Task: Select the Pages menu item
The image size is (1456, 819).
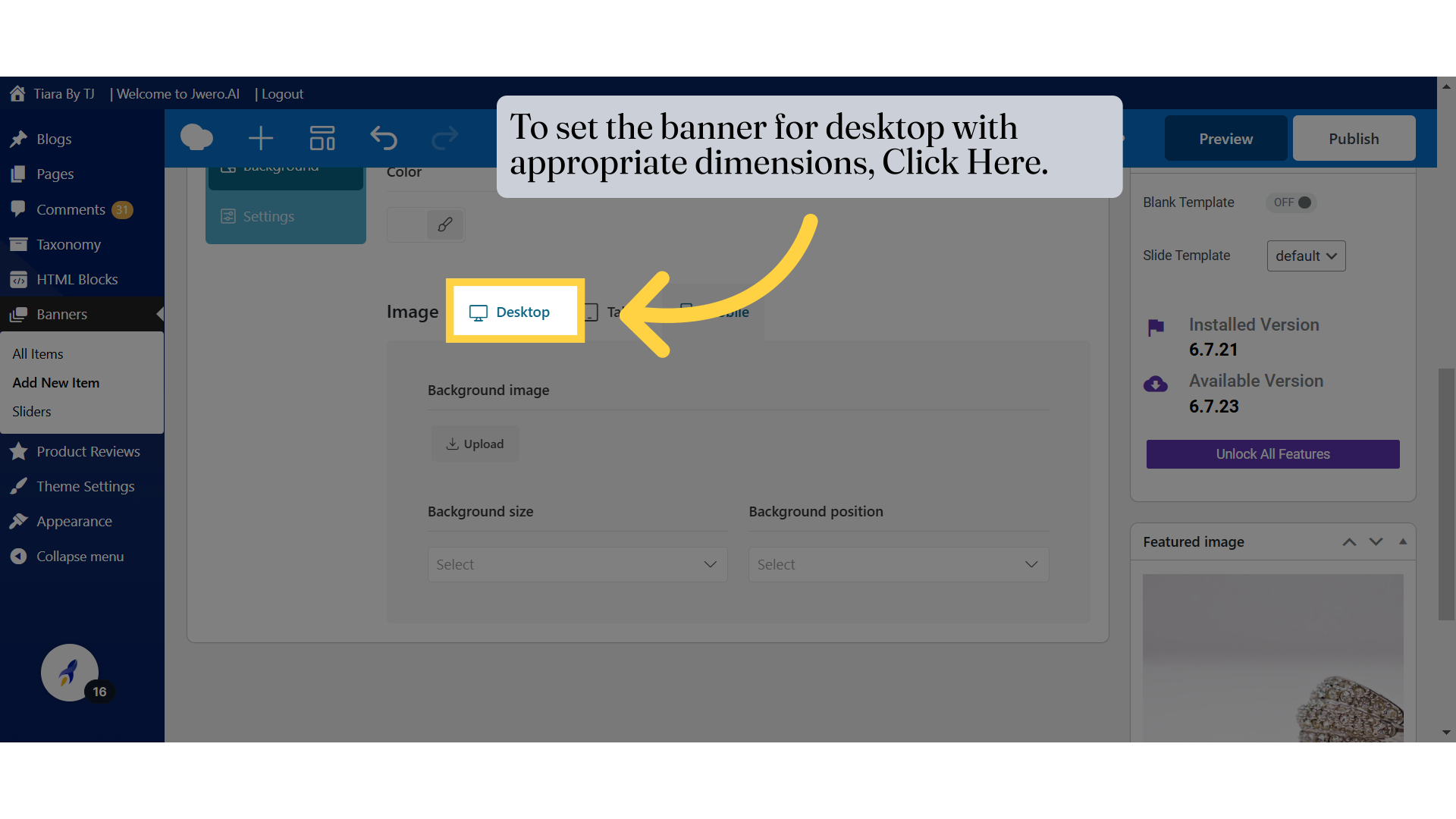Action: click(x=54, y=173)
